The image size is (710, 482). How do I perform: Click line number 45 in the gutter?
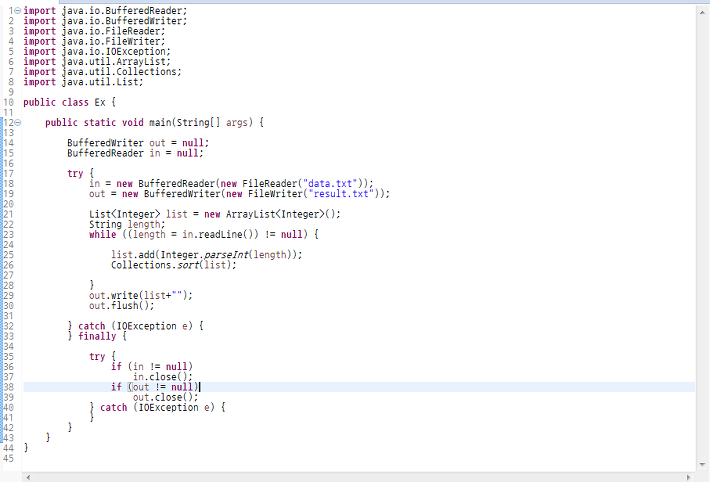click(x=8, y=458)
